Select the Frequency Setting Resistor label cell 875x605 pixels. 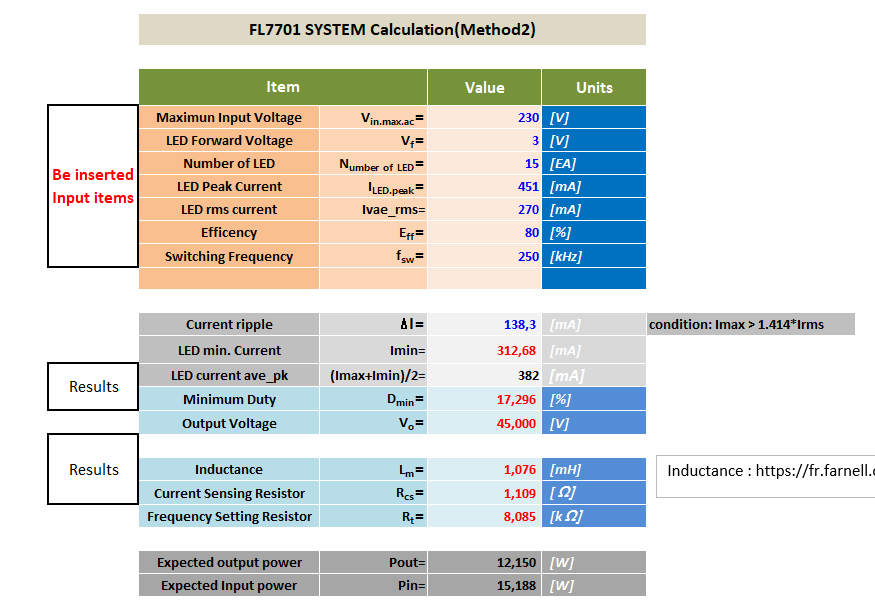(x=229, y=516)
